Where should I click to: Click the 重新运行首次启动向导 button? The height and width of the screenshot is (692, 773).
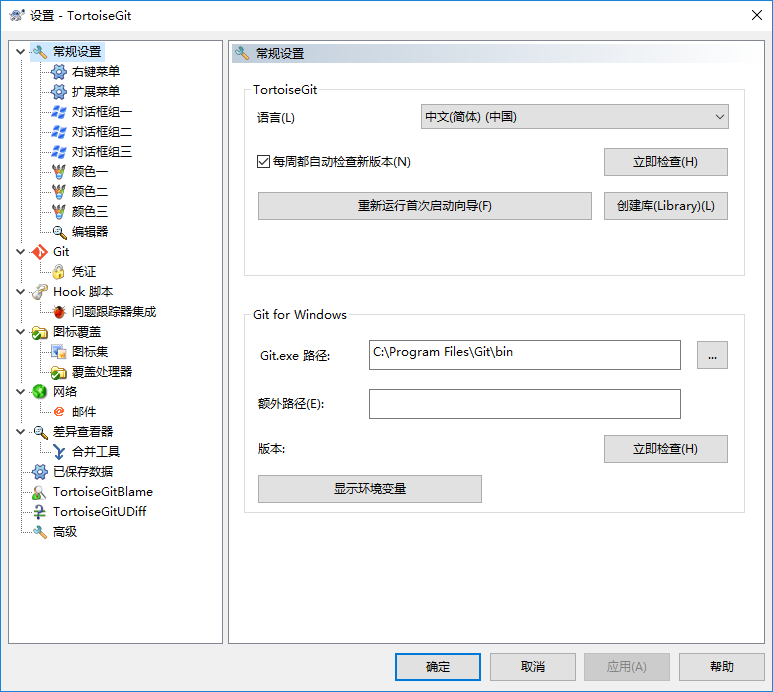pyautogui.click(x=425, y=206)
